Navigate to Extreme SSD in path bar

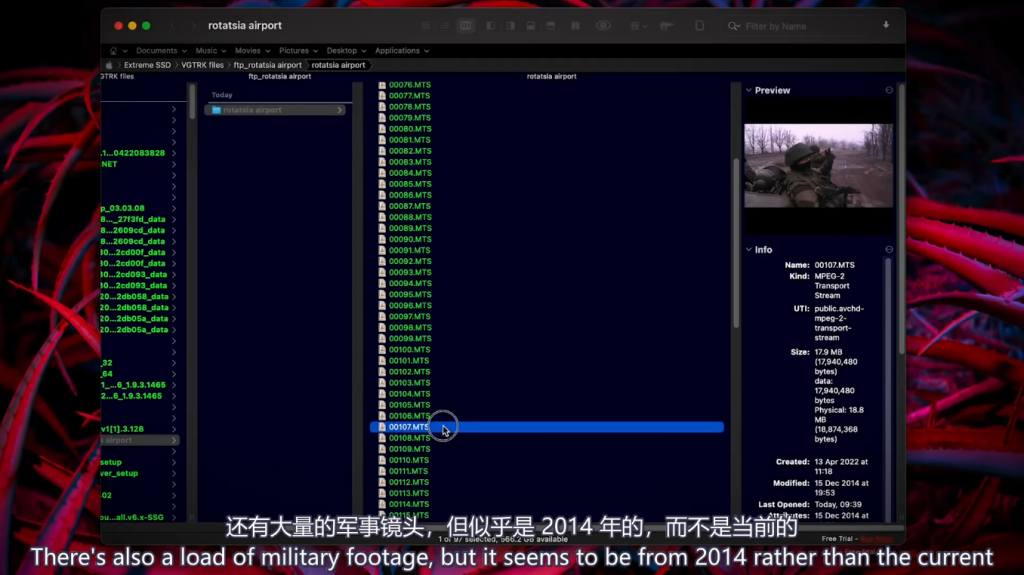tap(147, 65)
